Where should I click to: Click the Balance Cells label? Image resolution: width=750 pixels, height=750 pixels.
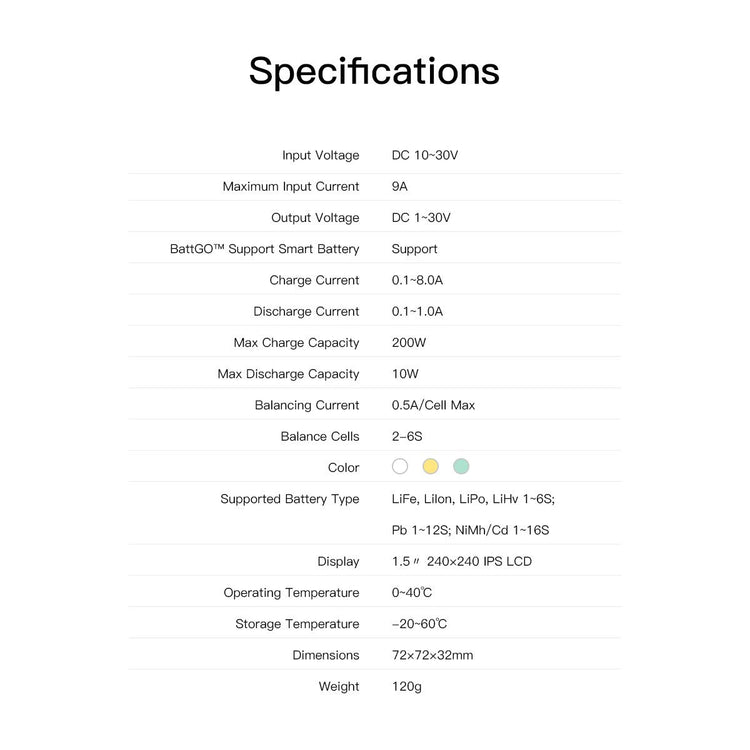pyautogui.click(x=320, y=436)
